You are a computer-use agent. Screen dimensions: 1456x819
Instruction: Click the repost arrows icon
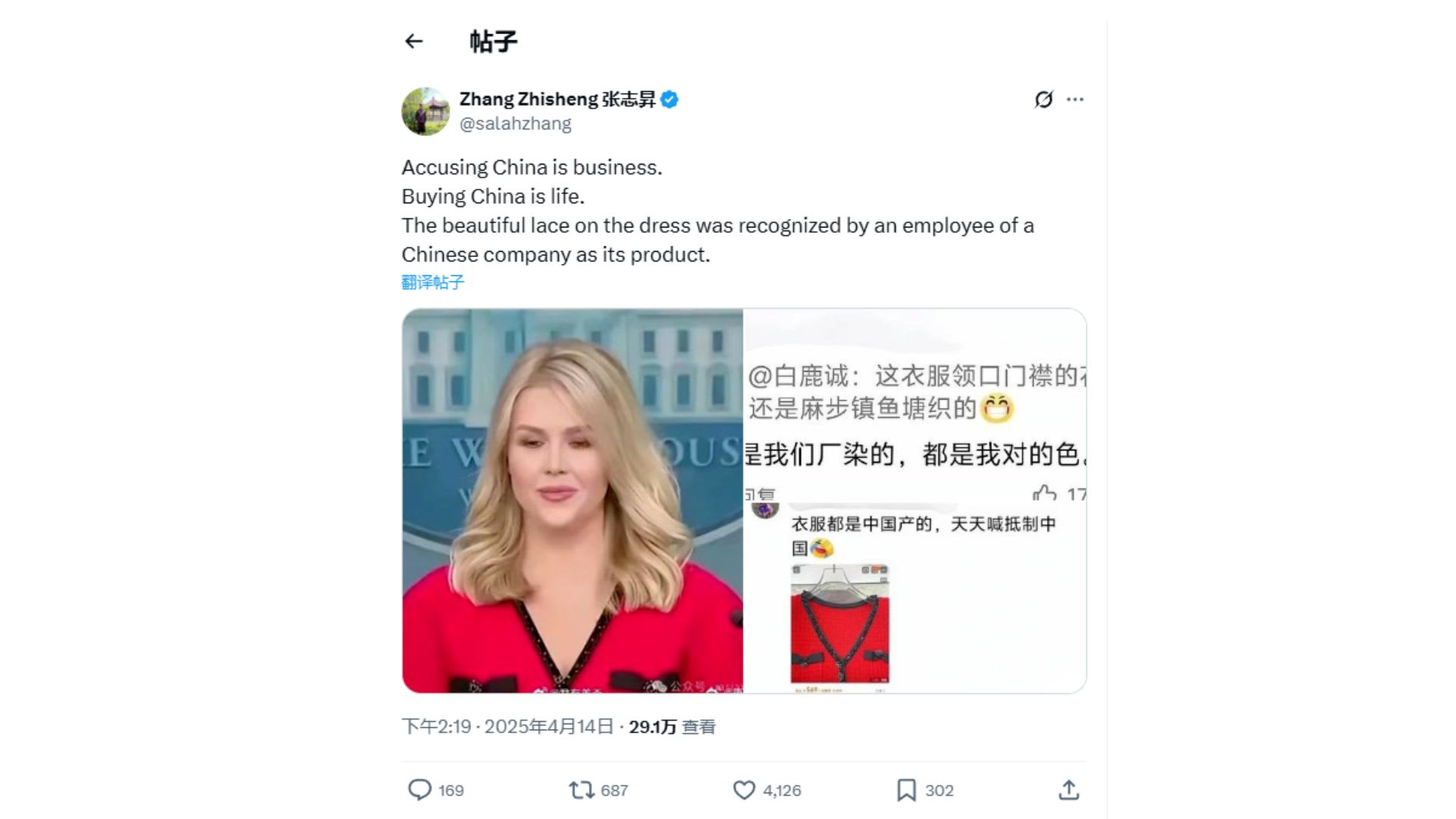[582, 790]
